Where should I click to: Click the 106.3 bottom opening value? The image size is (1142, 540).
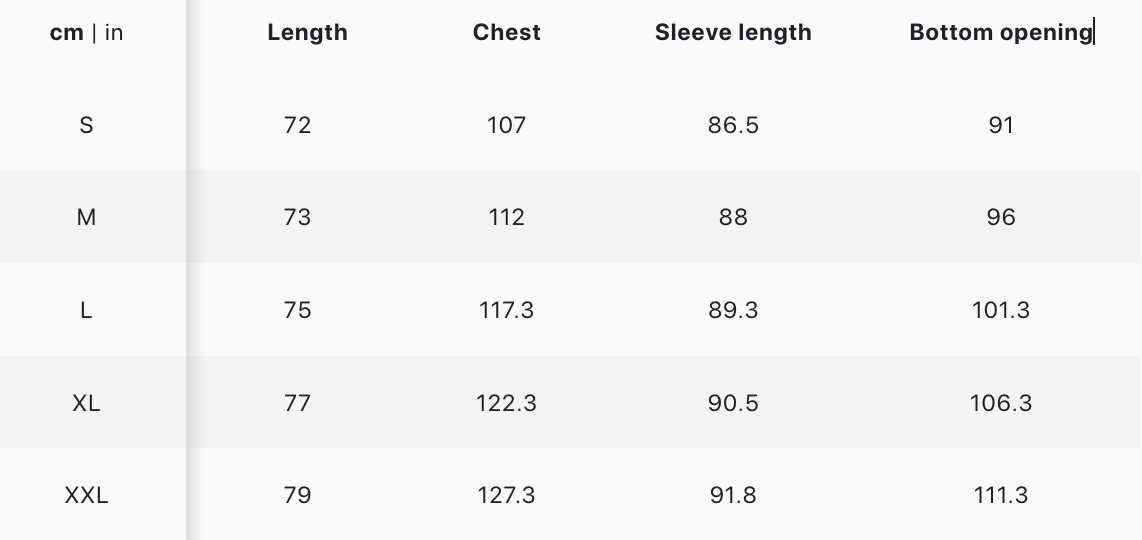coord(1000,403)
